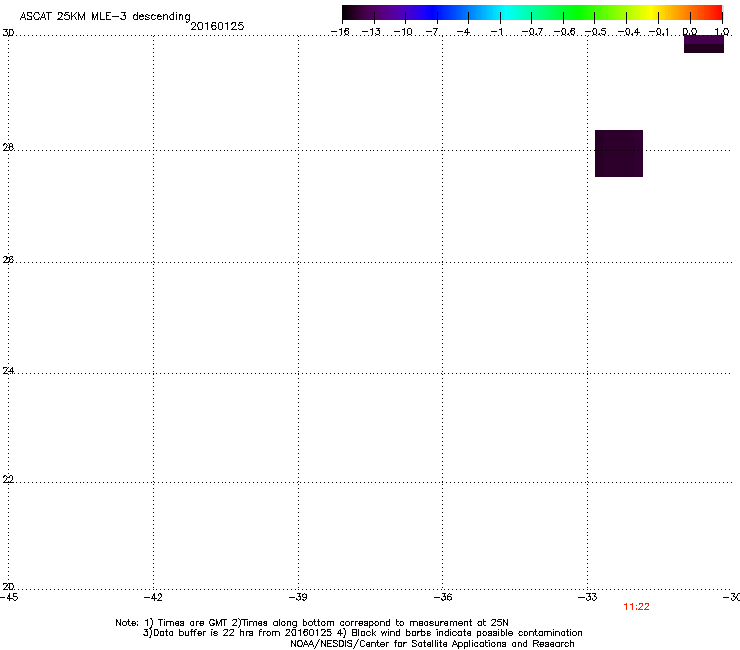Viewport: 740px width, 650px height.
Task: Click the longitude label "-39"
Action: 298,598
